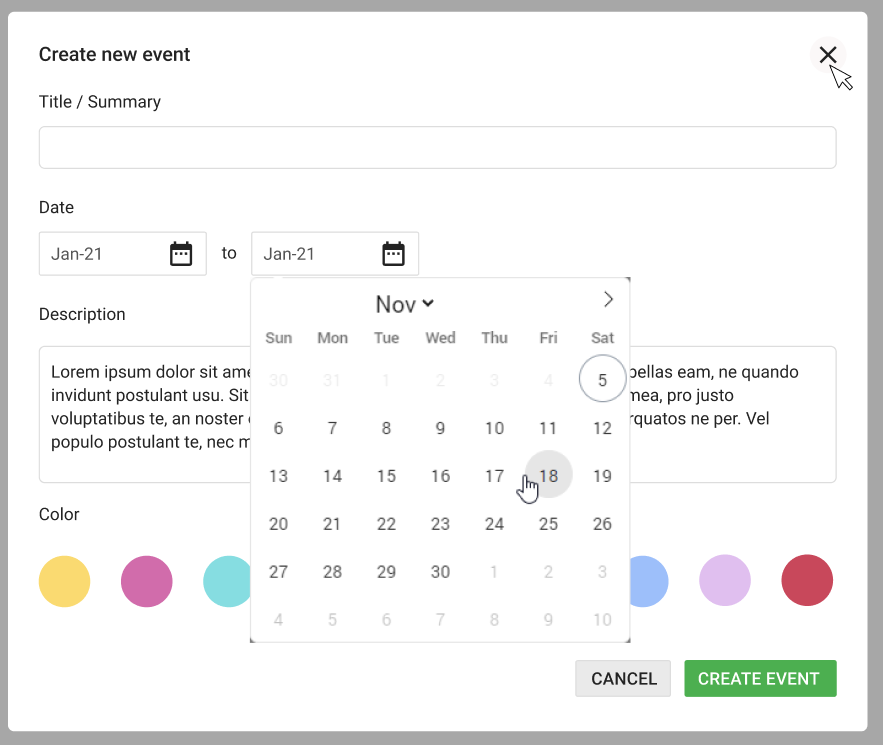Click the end date calendar icon
This screenshot has width=883, height=745.
pyautogui.click(x=393, y=254)
